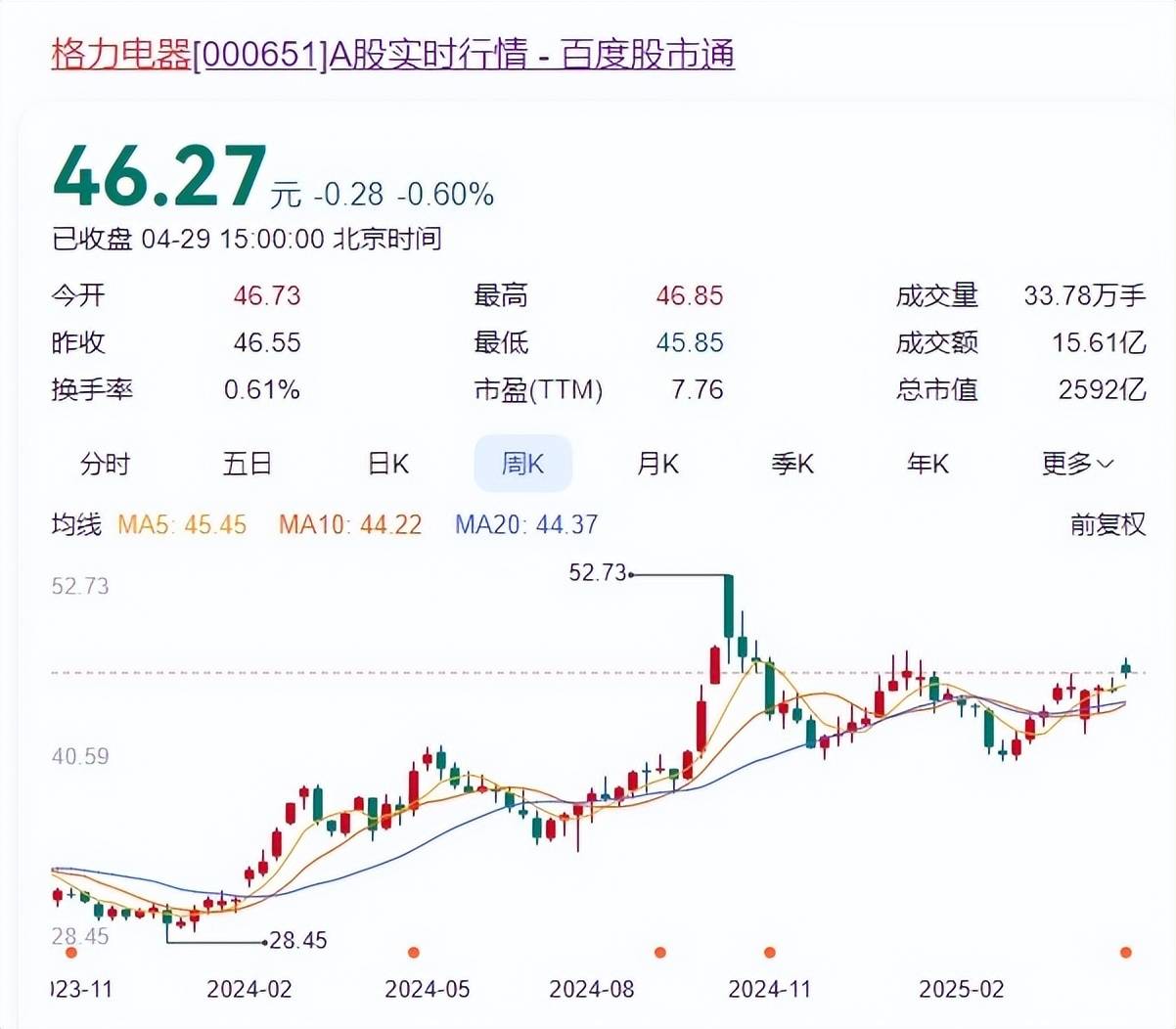Click the price change -0.28
Screen dimensions: 1176x1029
(x=348, y=194)
